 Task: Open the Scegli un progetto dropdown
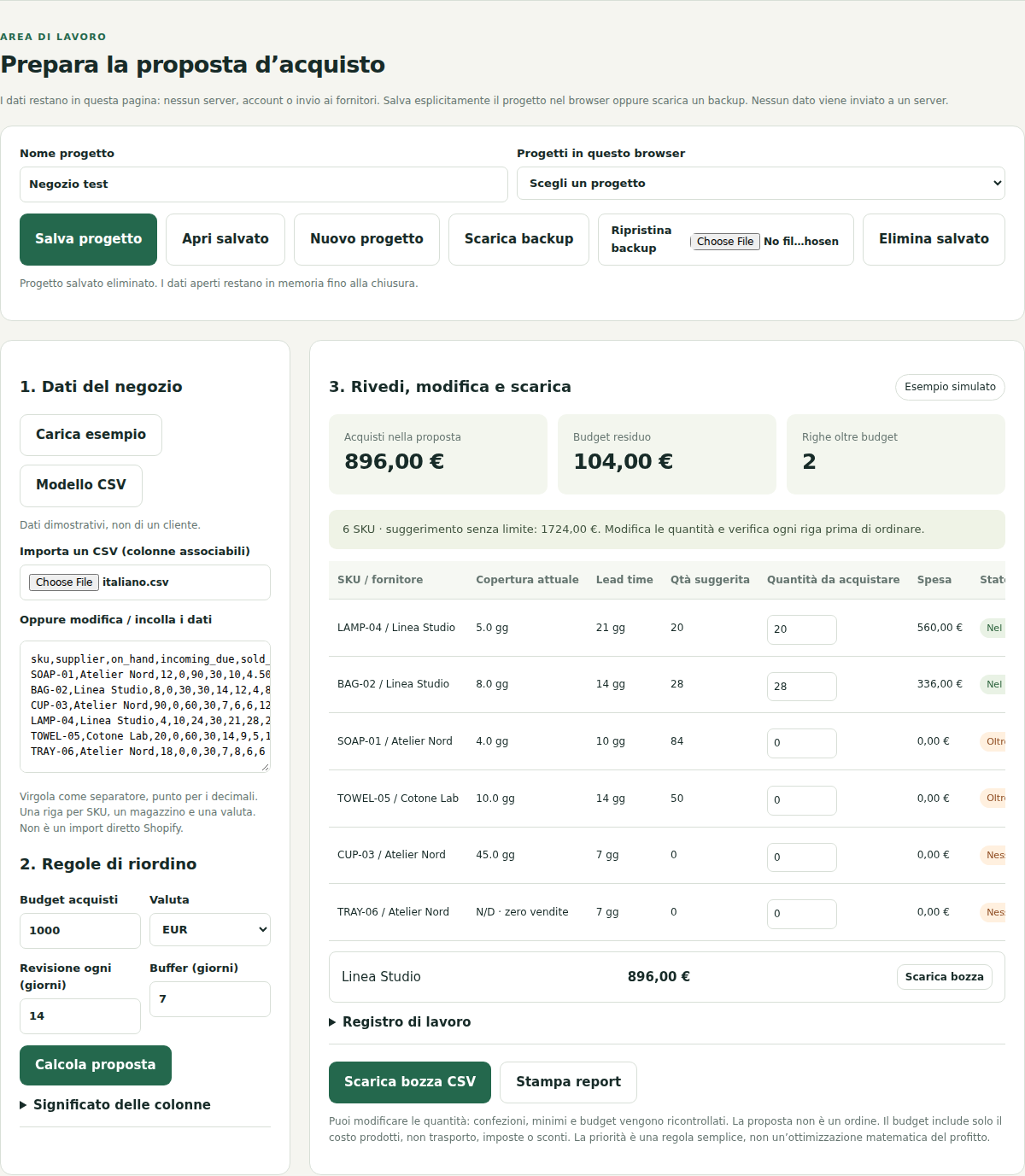pos(761,184)
